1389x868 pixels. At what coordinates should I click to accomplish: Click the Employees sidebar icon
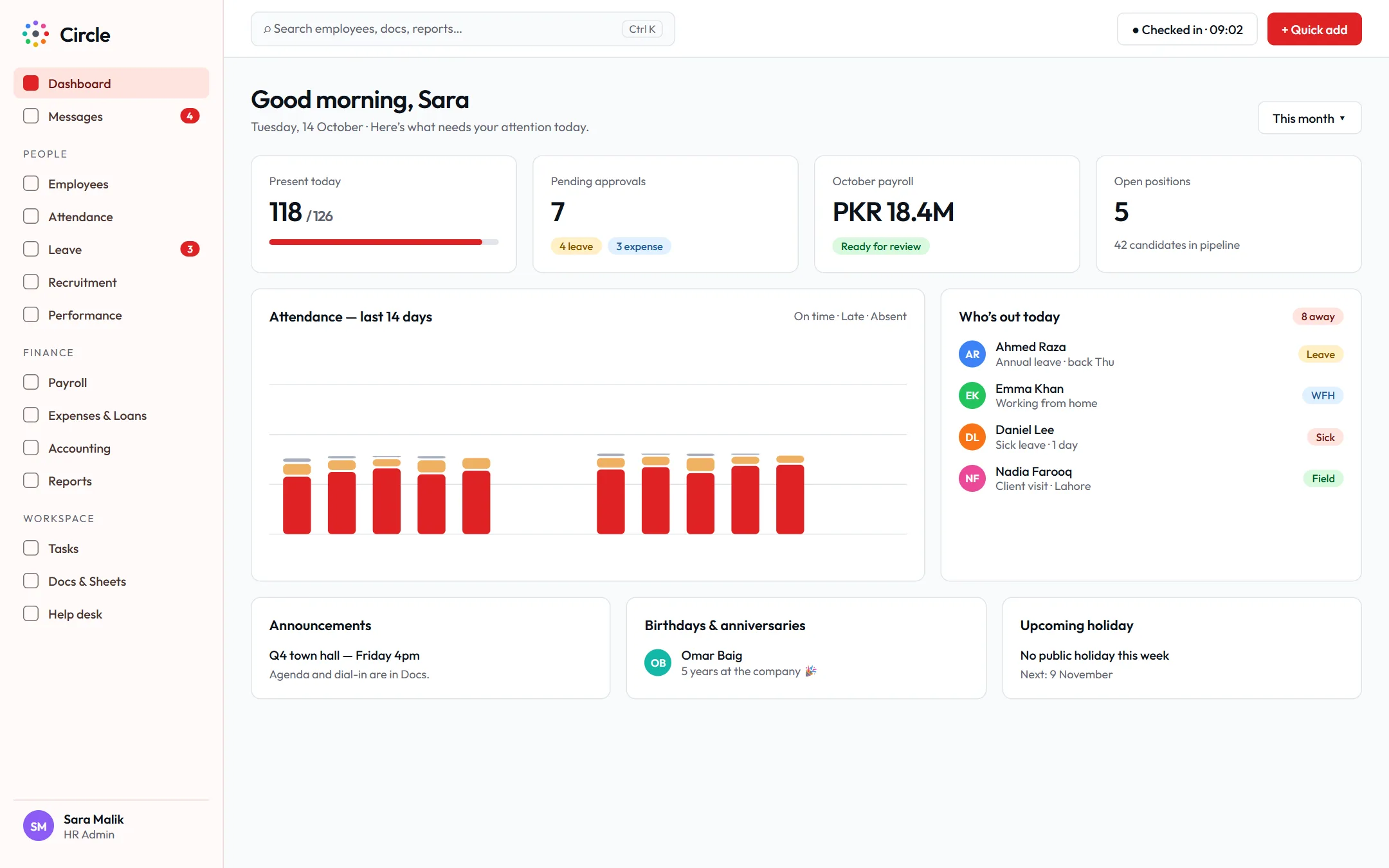(31, 184)
